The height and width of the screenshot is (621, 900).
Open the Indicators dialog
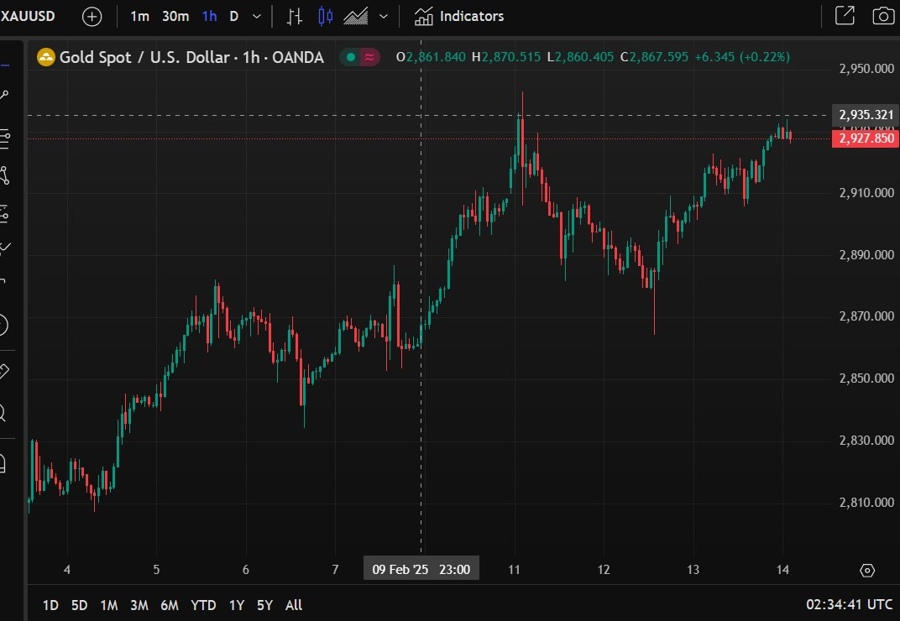(459, 16)
